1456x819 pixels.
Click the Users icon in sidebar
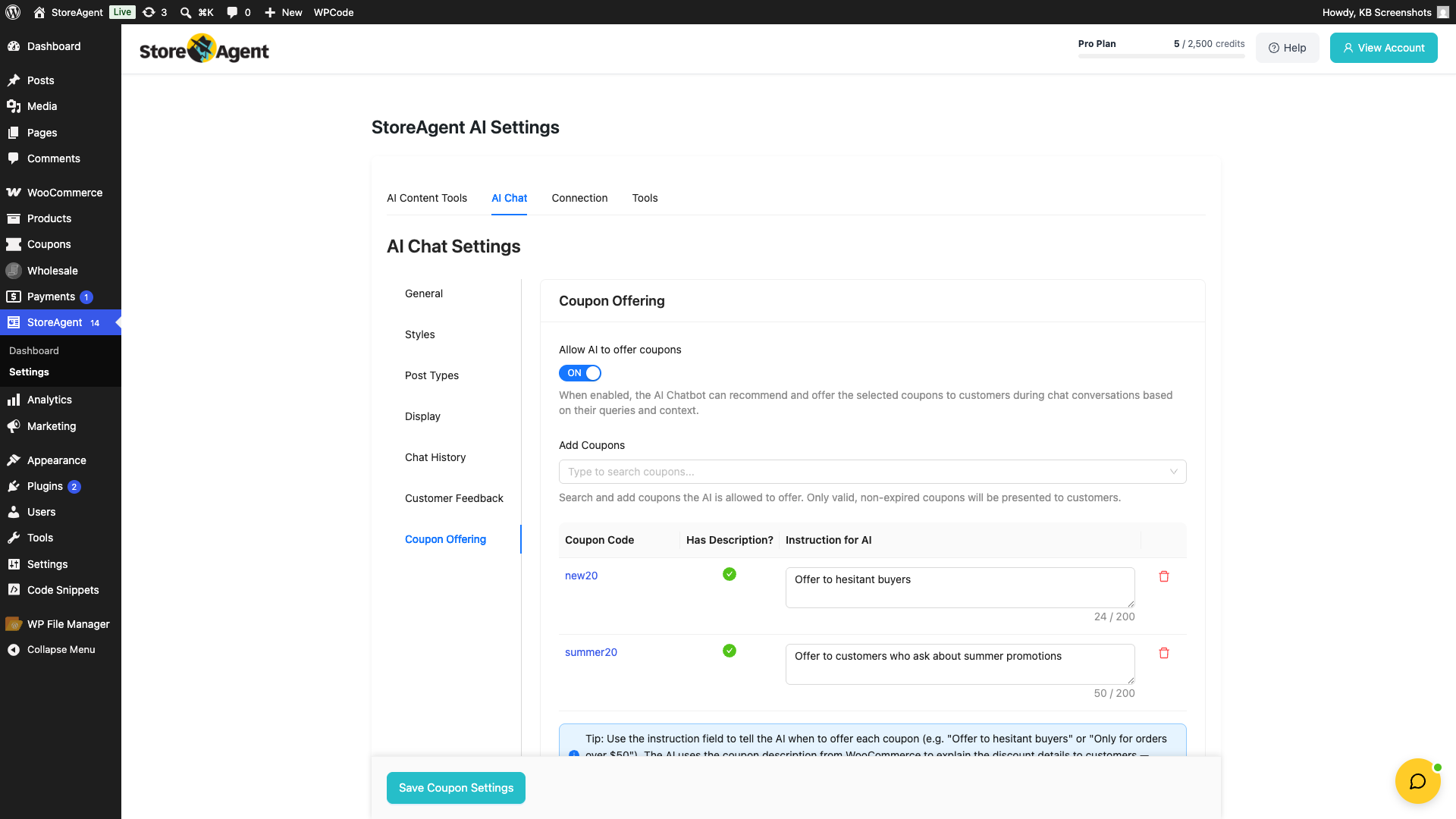pos(14,512)
